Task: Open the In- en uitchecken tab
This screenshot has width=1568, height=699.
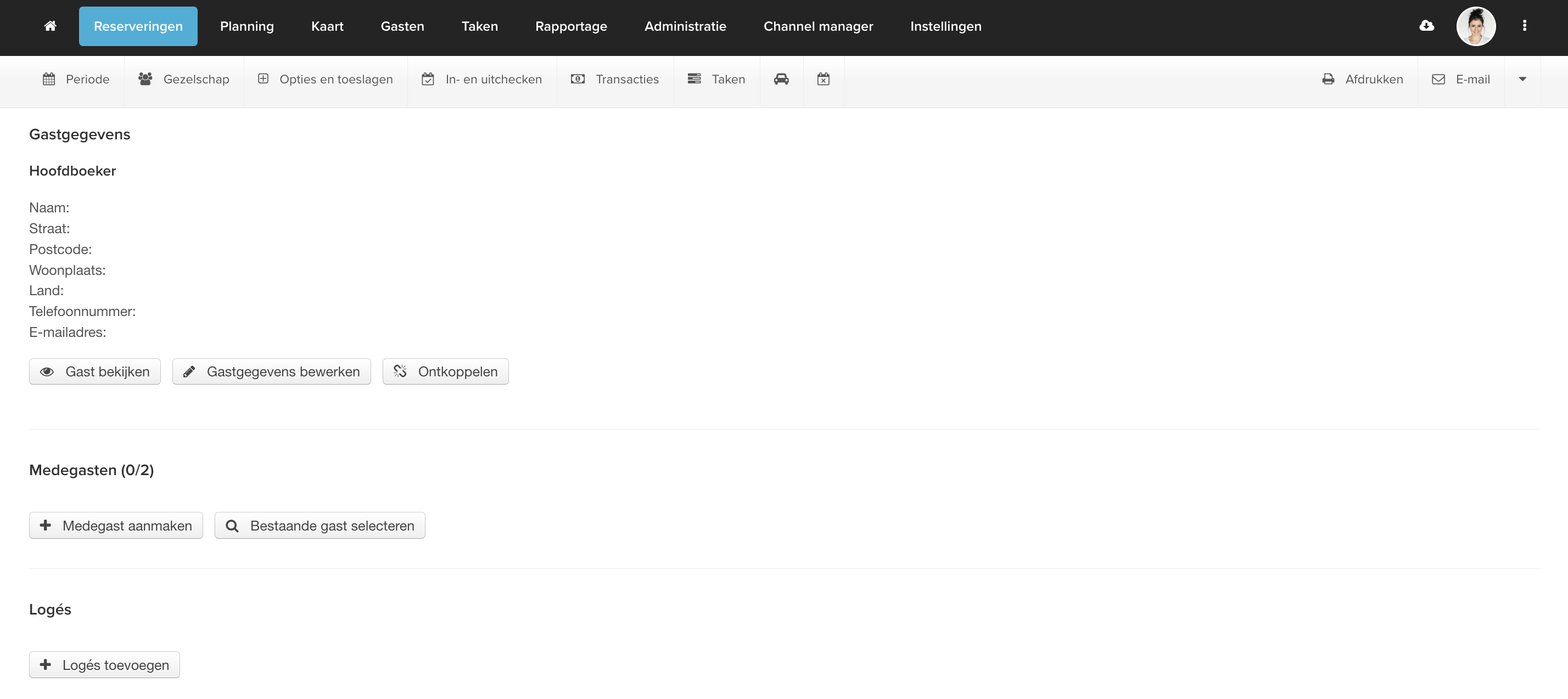Action: pyautogui.click(x=482, y=79)
